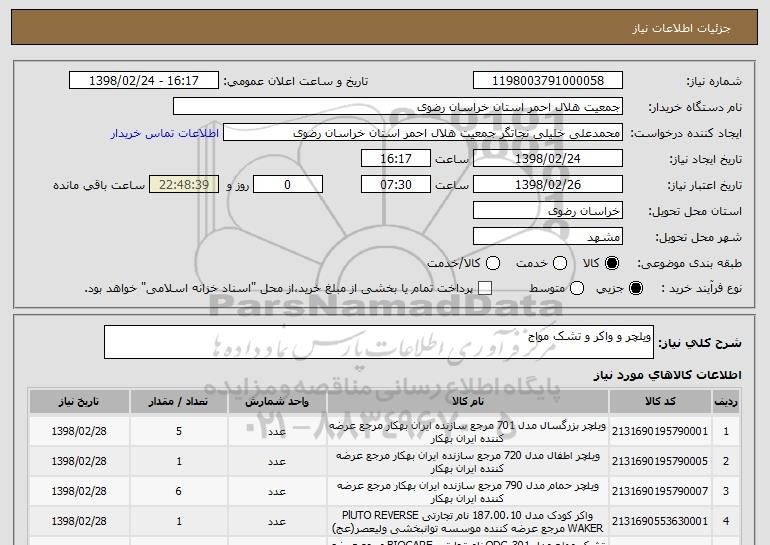Click the public announcement date-time field
Screen dimensions: 770x545
click(x=144, y=81)
